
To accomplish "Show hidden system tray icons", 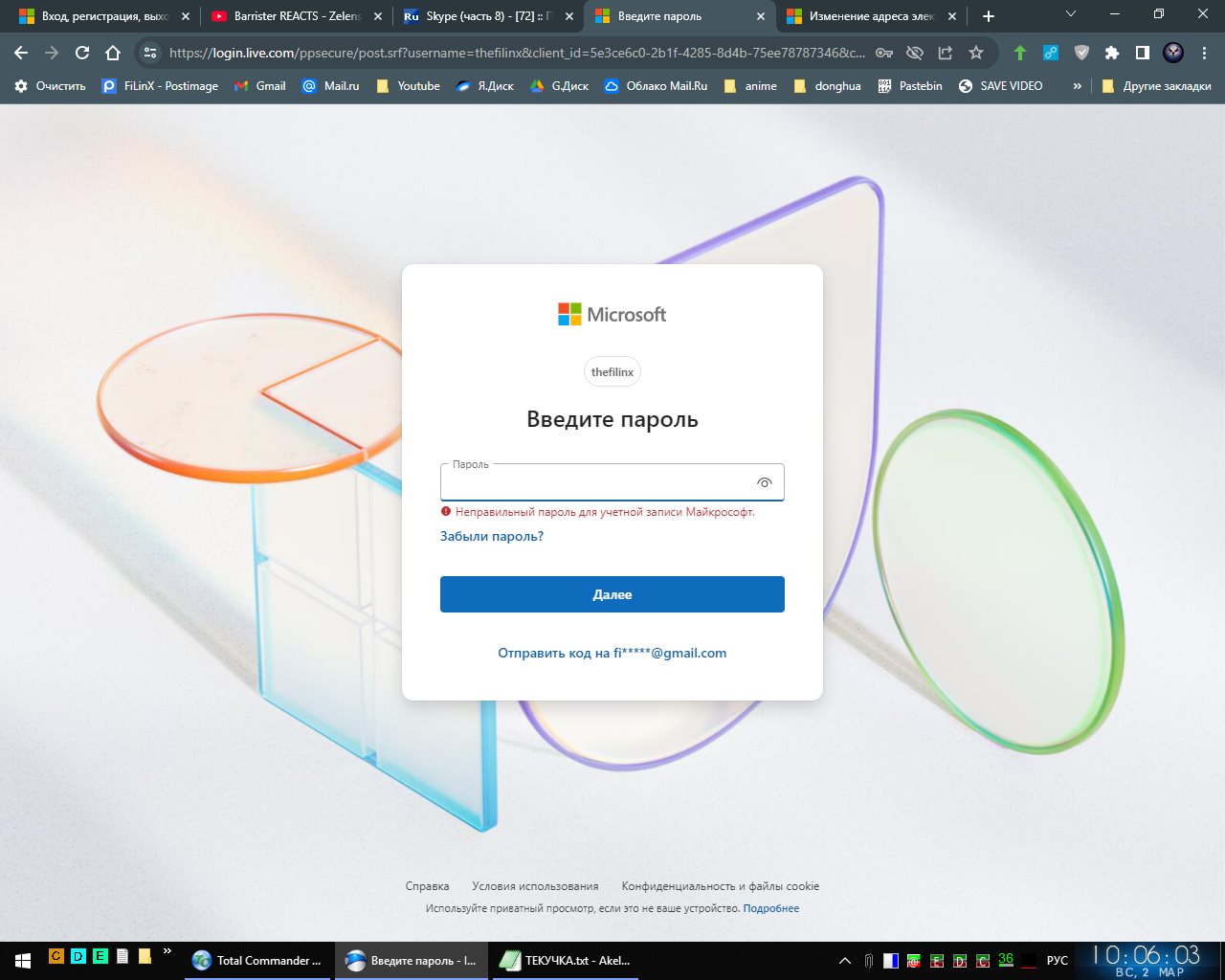I will pos(845,960).
